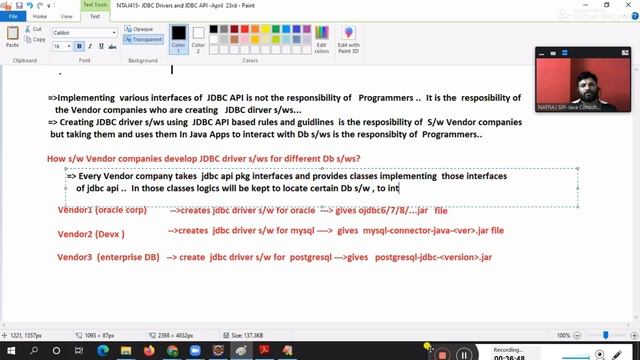640x360 pixels.
Task: Toggle strikethrough formatting
Action: [x=112, y=47]
